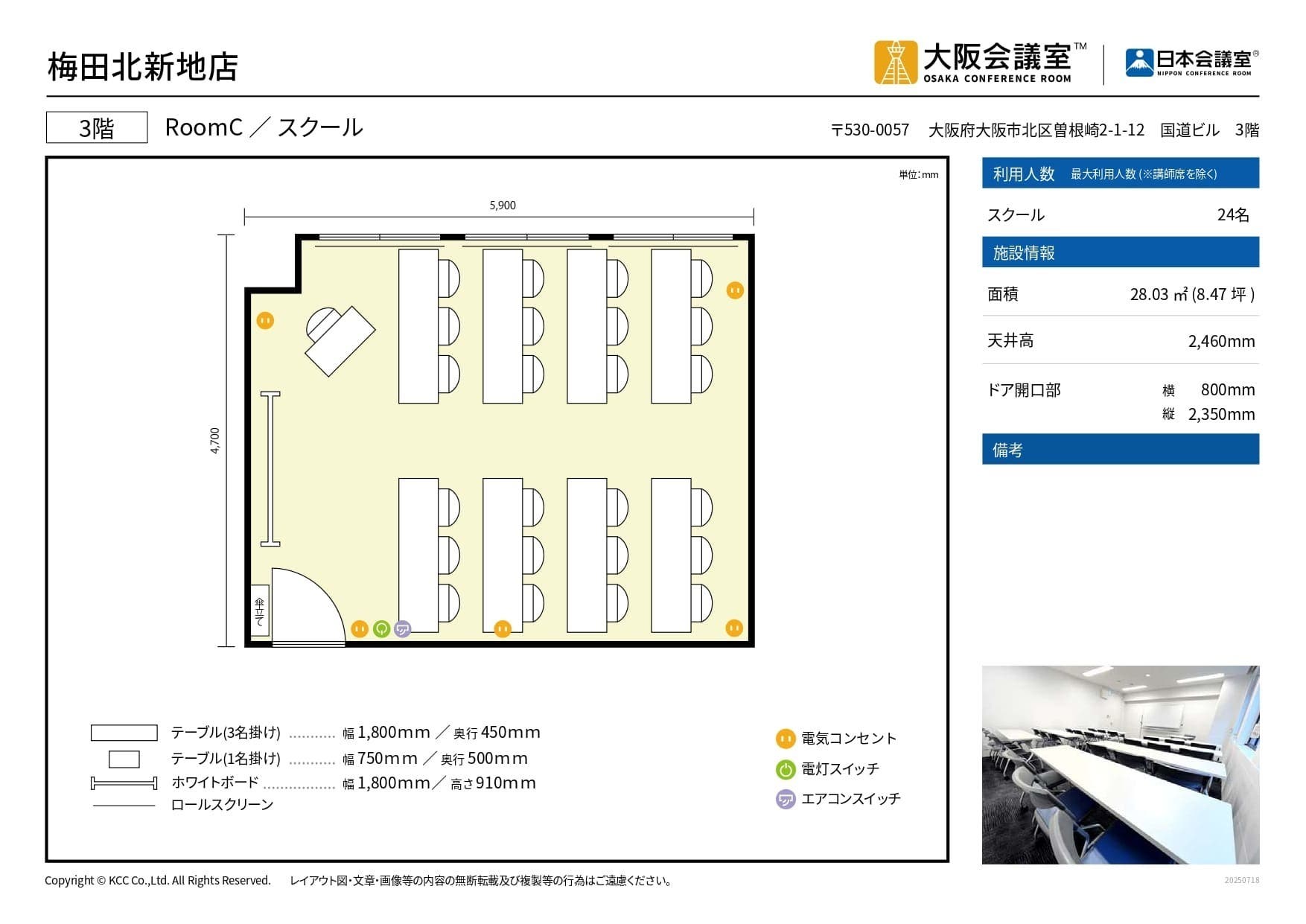Click the スクール 24名 capacity row
Screen dimensions: 1306x924
(1120, 215)
